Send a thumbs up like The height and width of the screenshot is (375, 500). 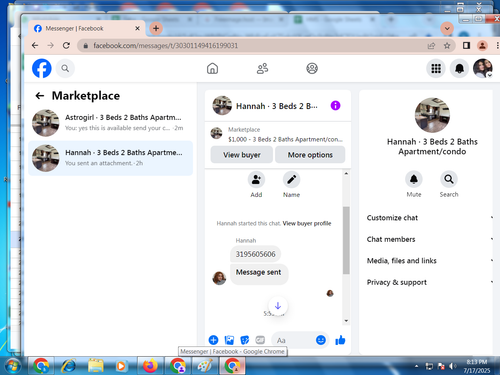coord(340,340)
